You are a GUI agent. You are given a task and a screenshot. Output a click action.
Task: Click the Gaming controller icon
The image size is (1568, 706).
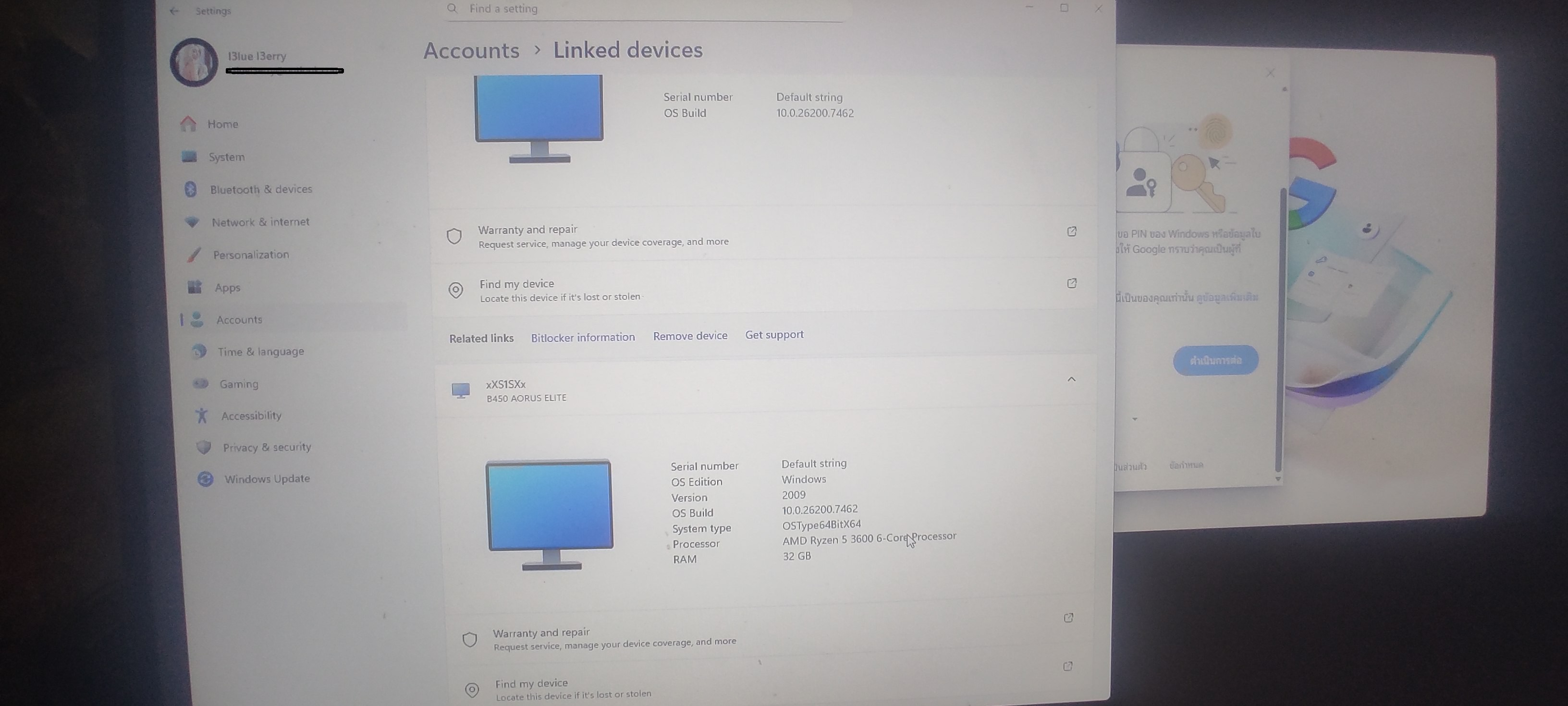coord(200,384)
